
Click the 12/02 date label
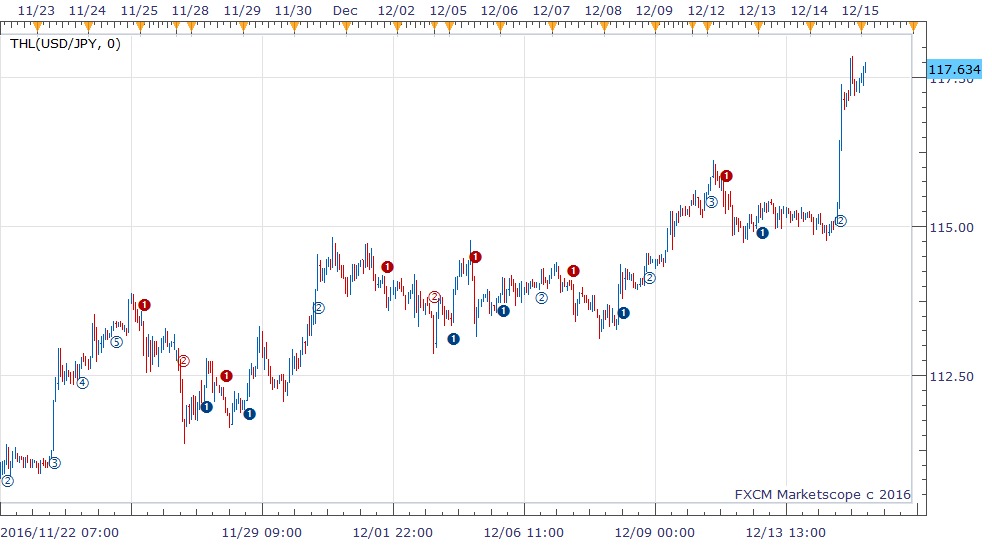(397, 11)
